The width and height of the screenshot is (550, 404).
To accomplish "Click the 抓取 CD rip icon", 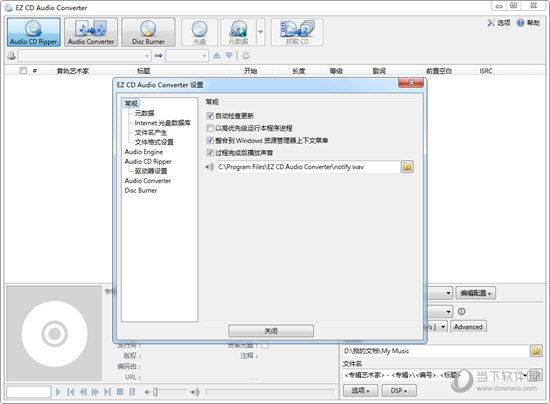I will 297,32.
